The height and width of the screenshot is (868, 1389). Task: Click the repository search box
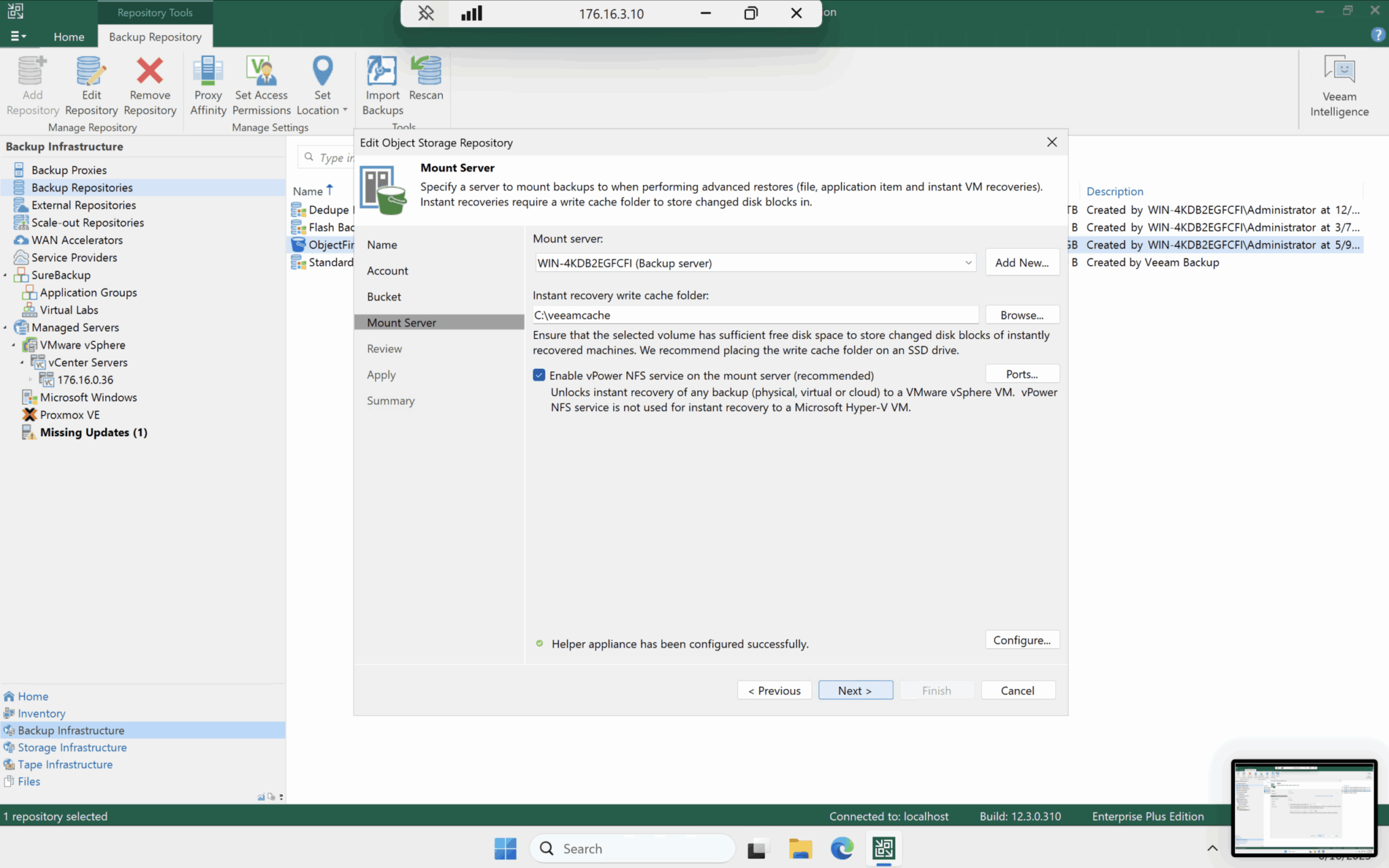pos(327,157)
